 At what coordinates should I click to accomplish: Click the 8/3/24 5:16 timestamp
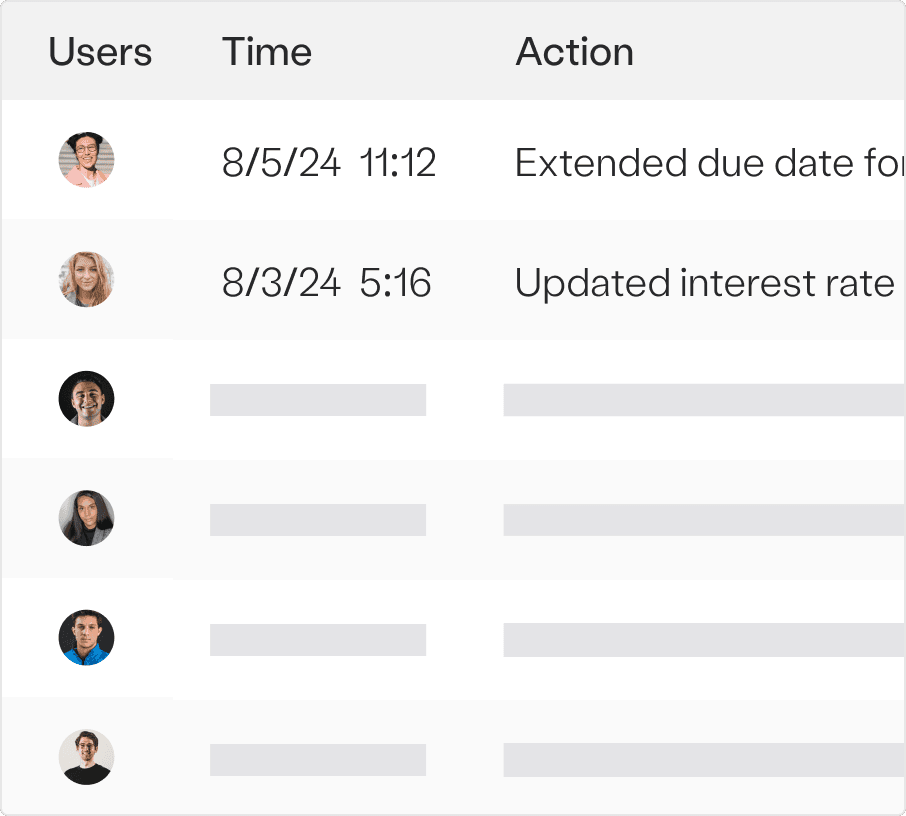(326, 283)
